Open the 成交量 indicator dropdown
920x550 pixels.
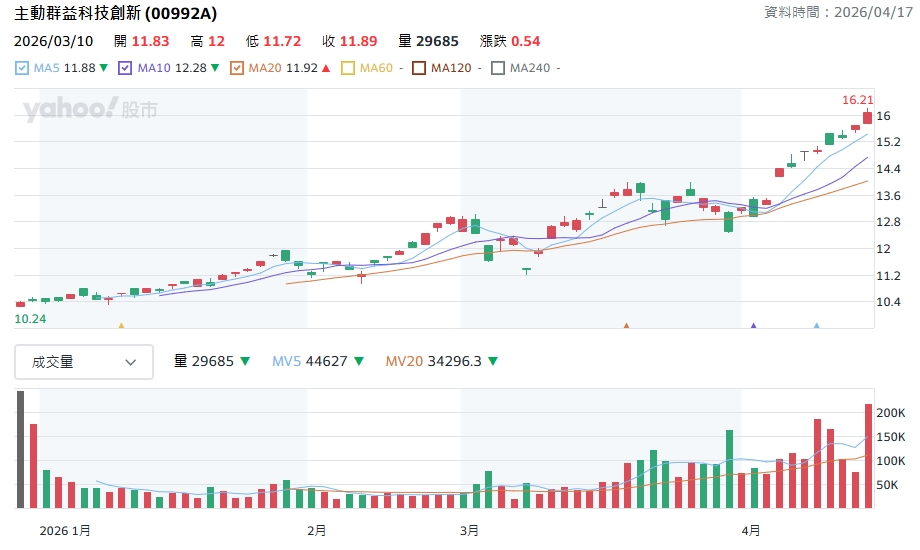point(84,362)
